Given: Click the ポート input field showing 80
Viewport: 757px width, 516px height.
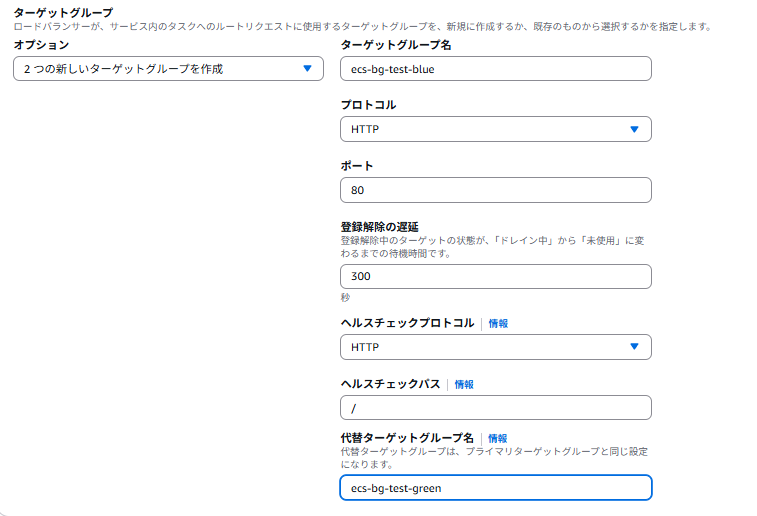Looking at the screenshot, I should 496,190.
